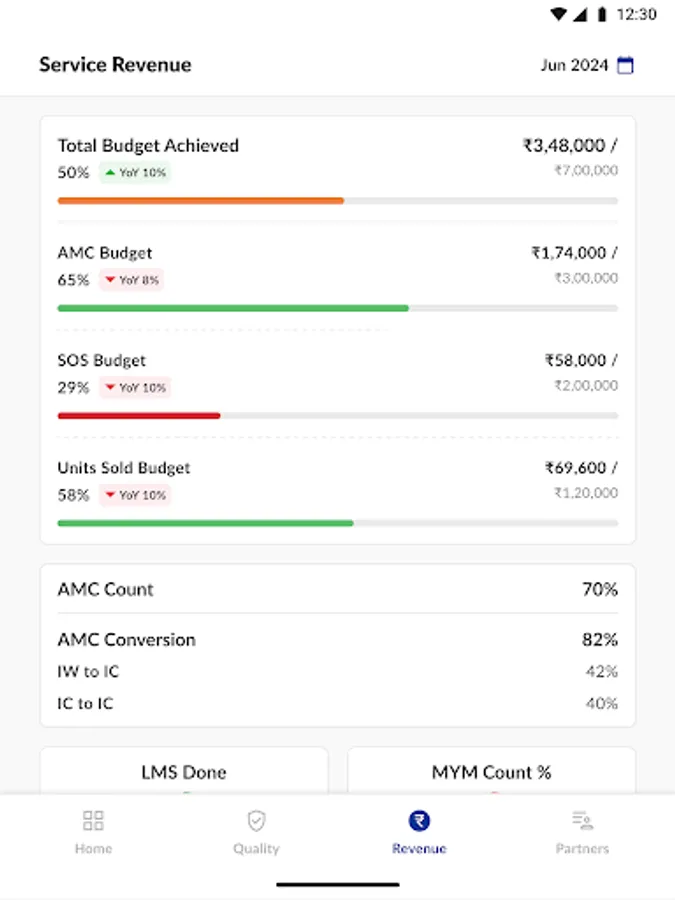Click the red SOS Budget progress bar

click(x=138, y=415)
